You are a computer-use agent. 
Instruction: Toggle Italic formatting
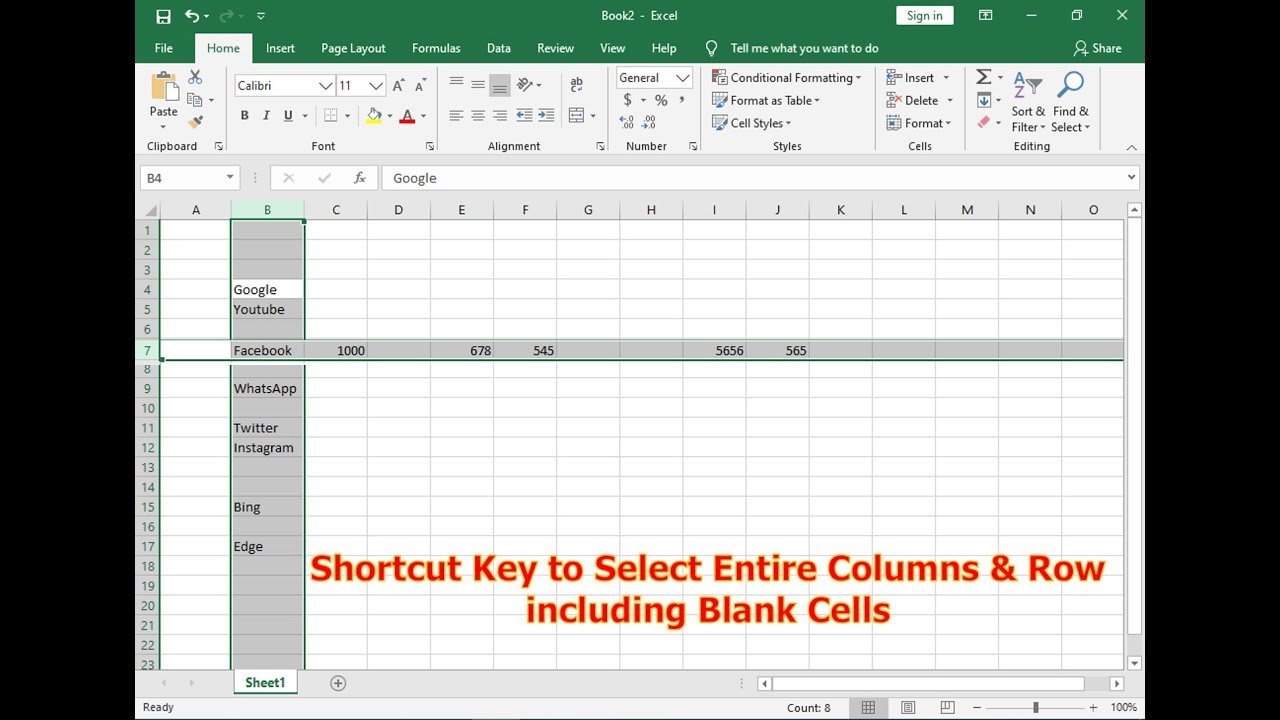[x=266, y=116]
